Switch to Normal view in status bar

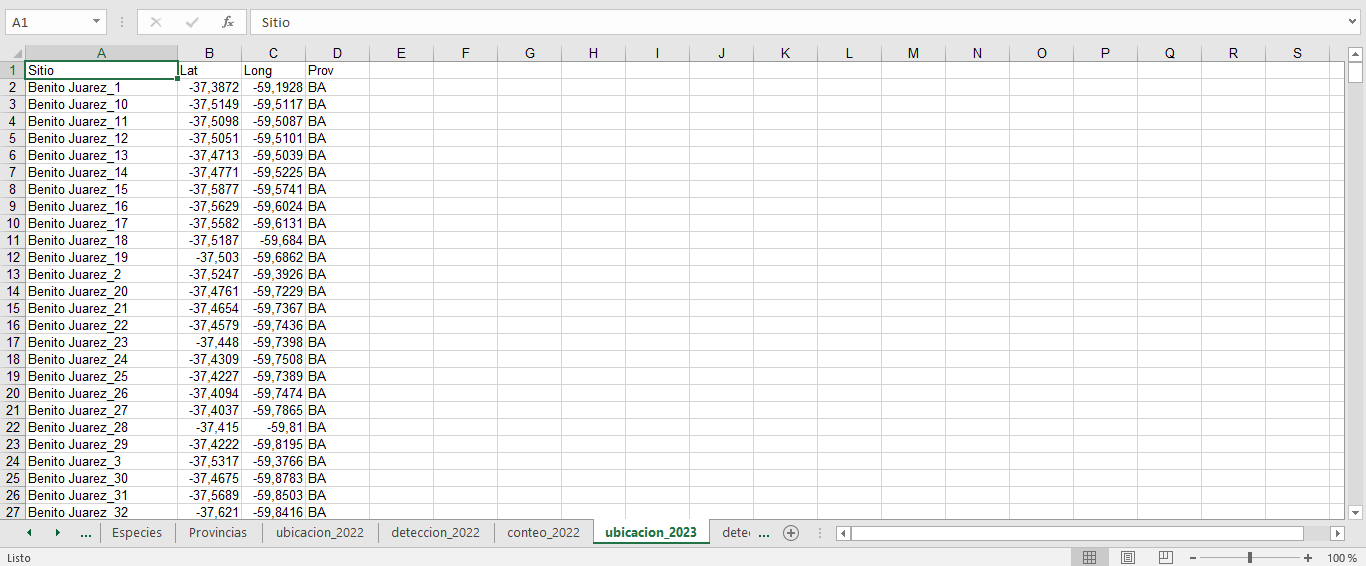tap(1090, 557)
